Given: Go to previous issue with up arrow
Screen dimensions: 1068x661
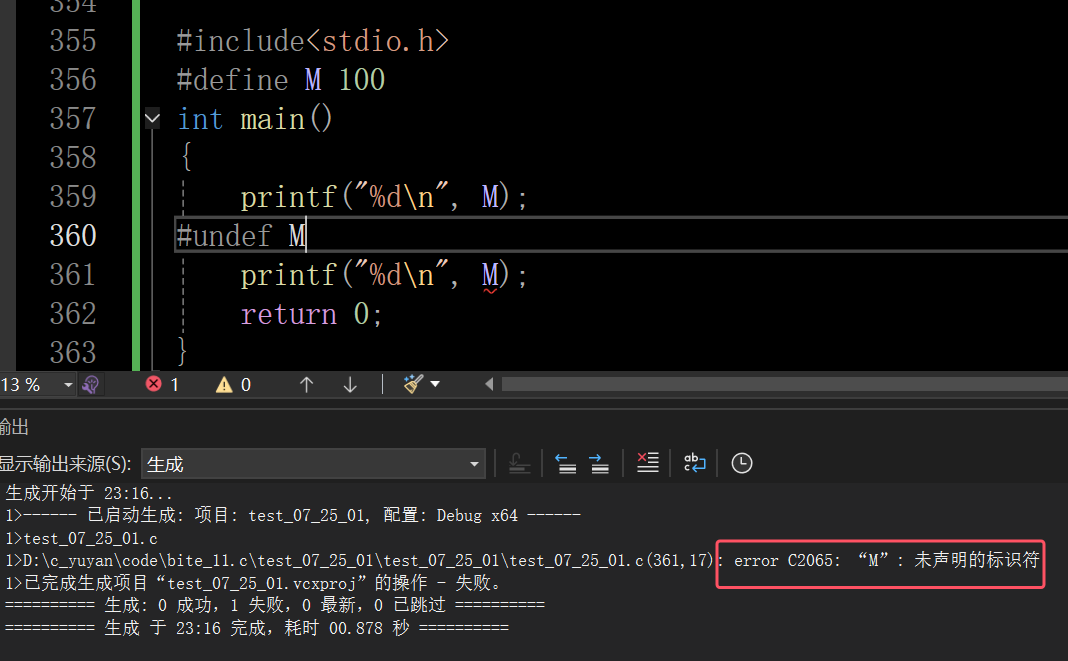Looking at the screenshot, I should click(307, 385).
